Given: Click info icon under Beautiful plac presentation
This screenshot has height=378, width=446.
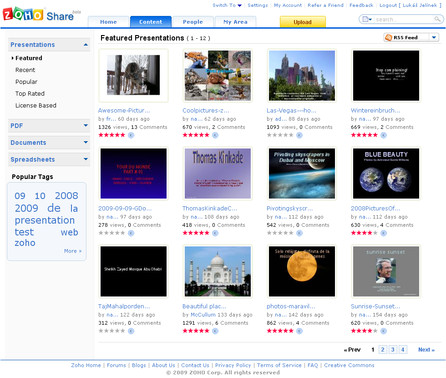Looking at the screenshot, I should pos(215,331).
